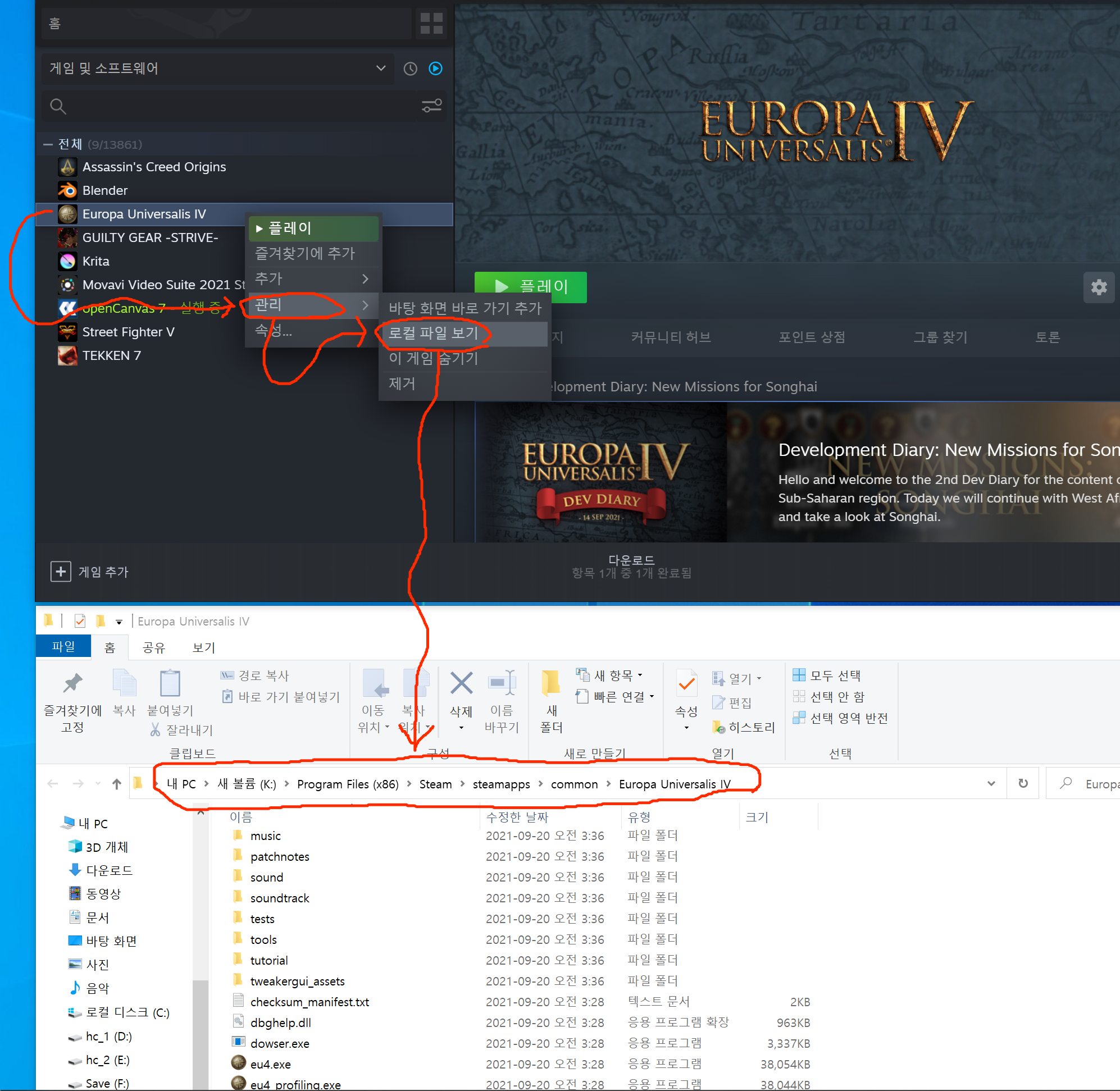Click the 새 폴더 icon
The image size is (1120, 1091).
click(551, 682)
